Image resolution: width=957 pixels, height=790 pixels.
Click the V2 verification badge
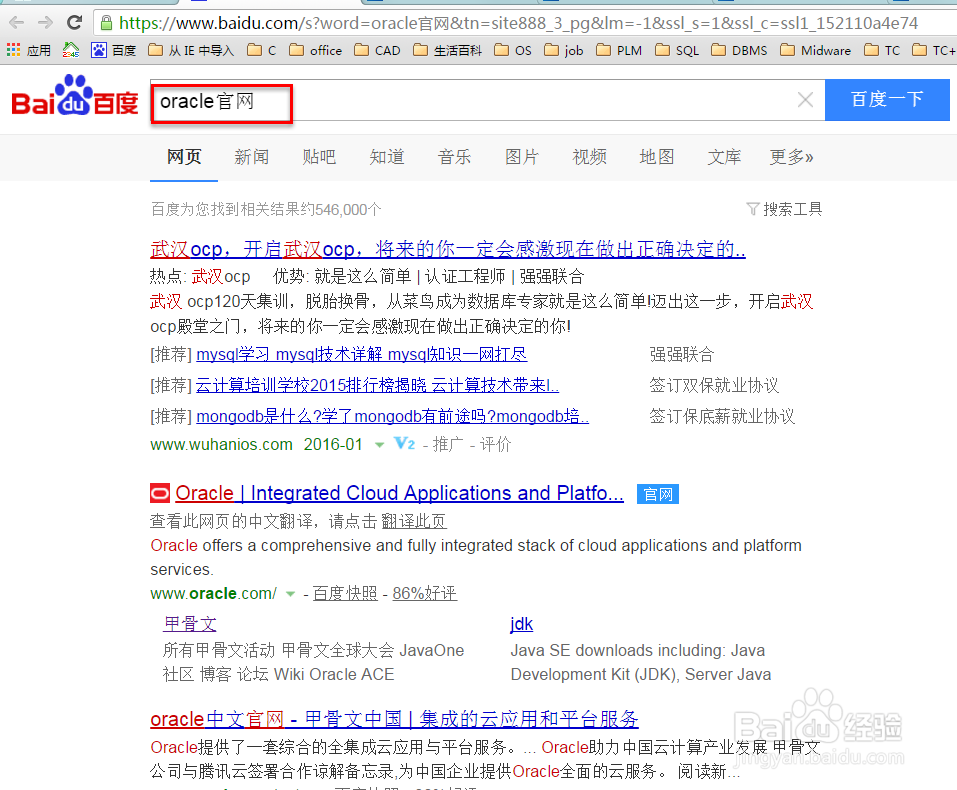coord(405,444)
